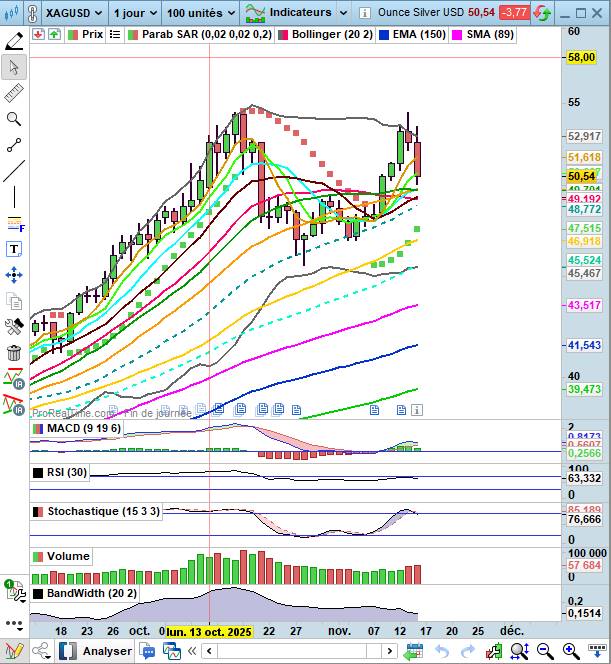Viewport: 611px width, 664px height.
Task: Click the Analyser button
Action: [x=96, y=651]
